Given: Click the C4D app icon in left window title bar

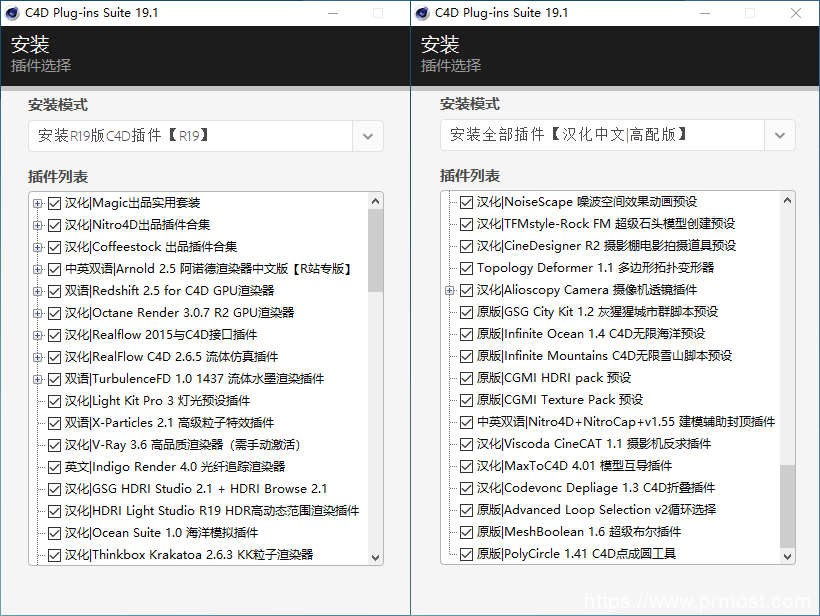Looking at the screenshot, I should point(12,13).
